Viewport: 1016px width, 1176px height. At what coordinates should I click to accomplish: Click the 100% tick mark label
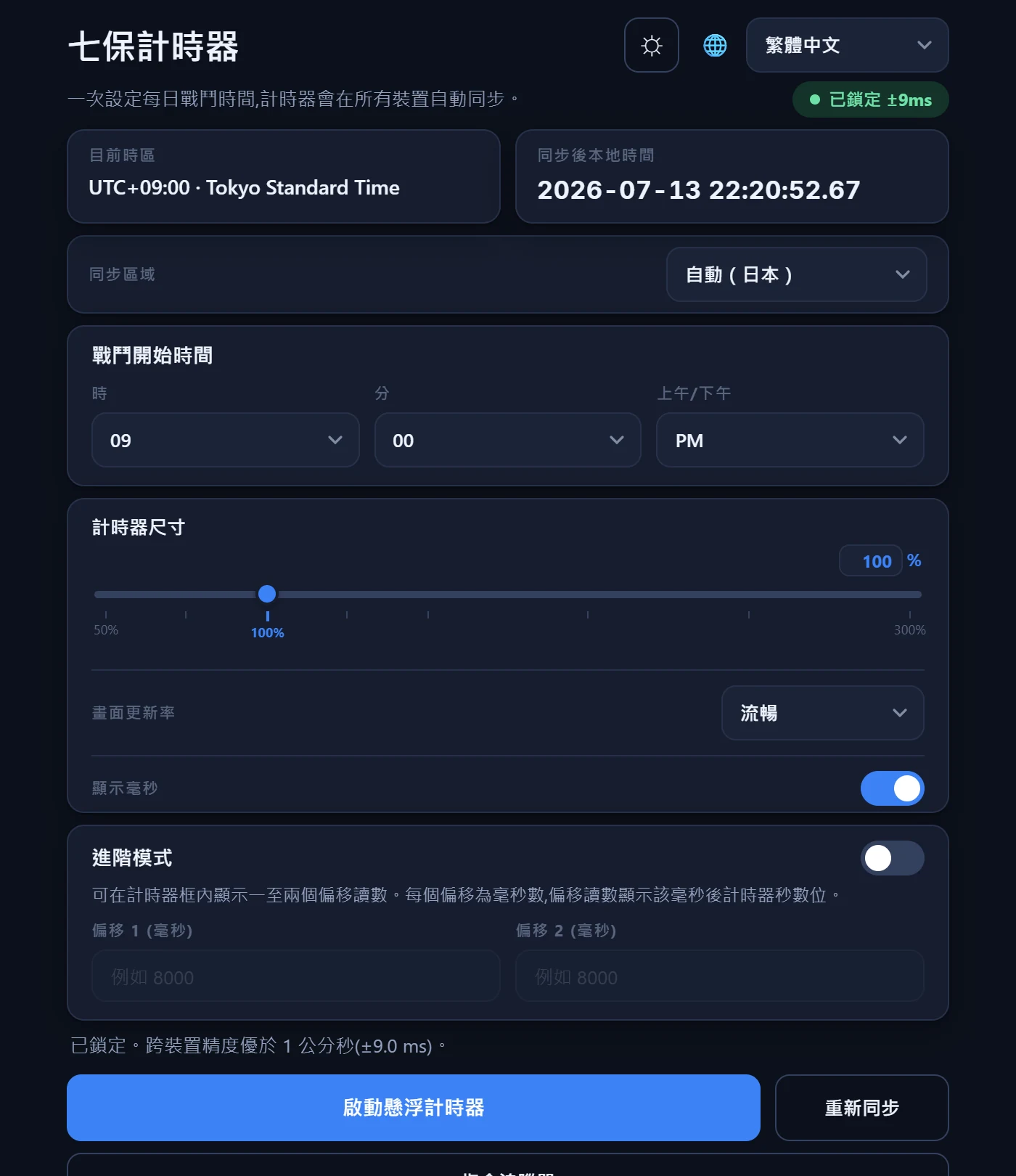point(267,633)
